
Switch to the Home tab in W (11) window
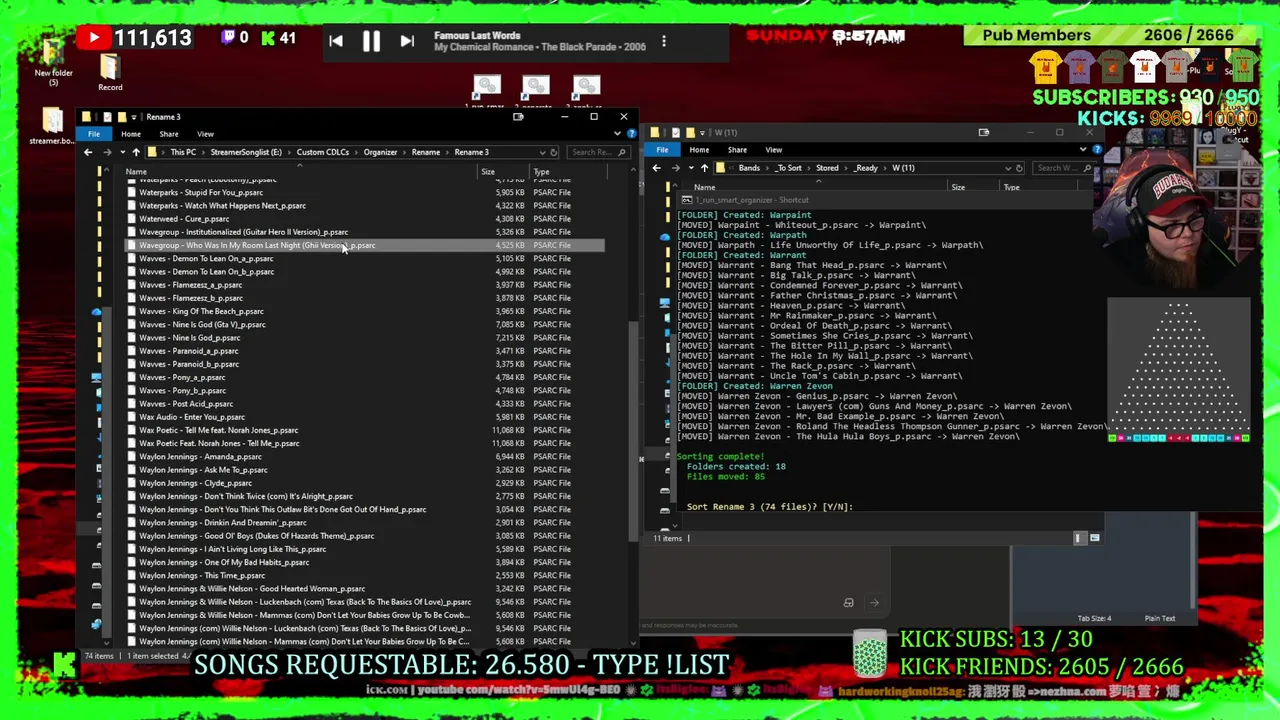click(x=699, y=150)
